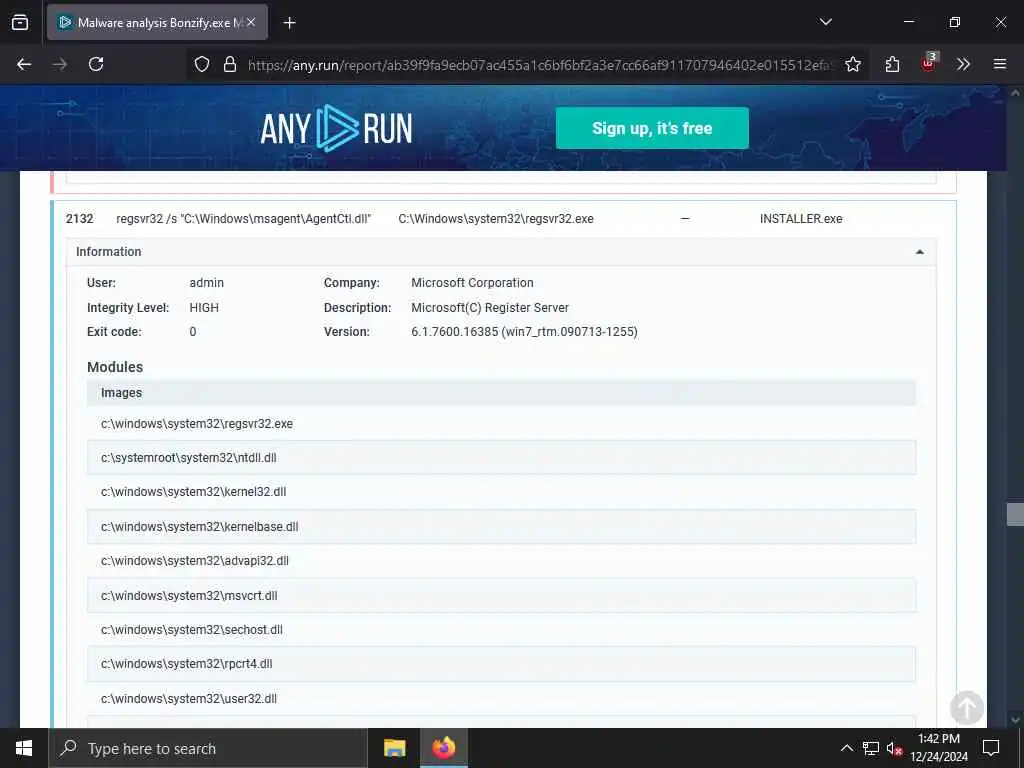Open the uBlock Origin extension icon
Screen dimensions: 1024x768
click(928, 63)
